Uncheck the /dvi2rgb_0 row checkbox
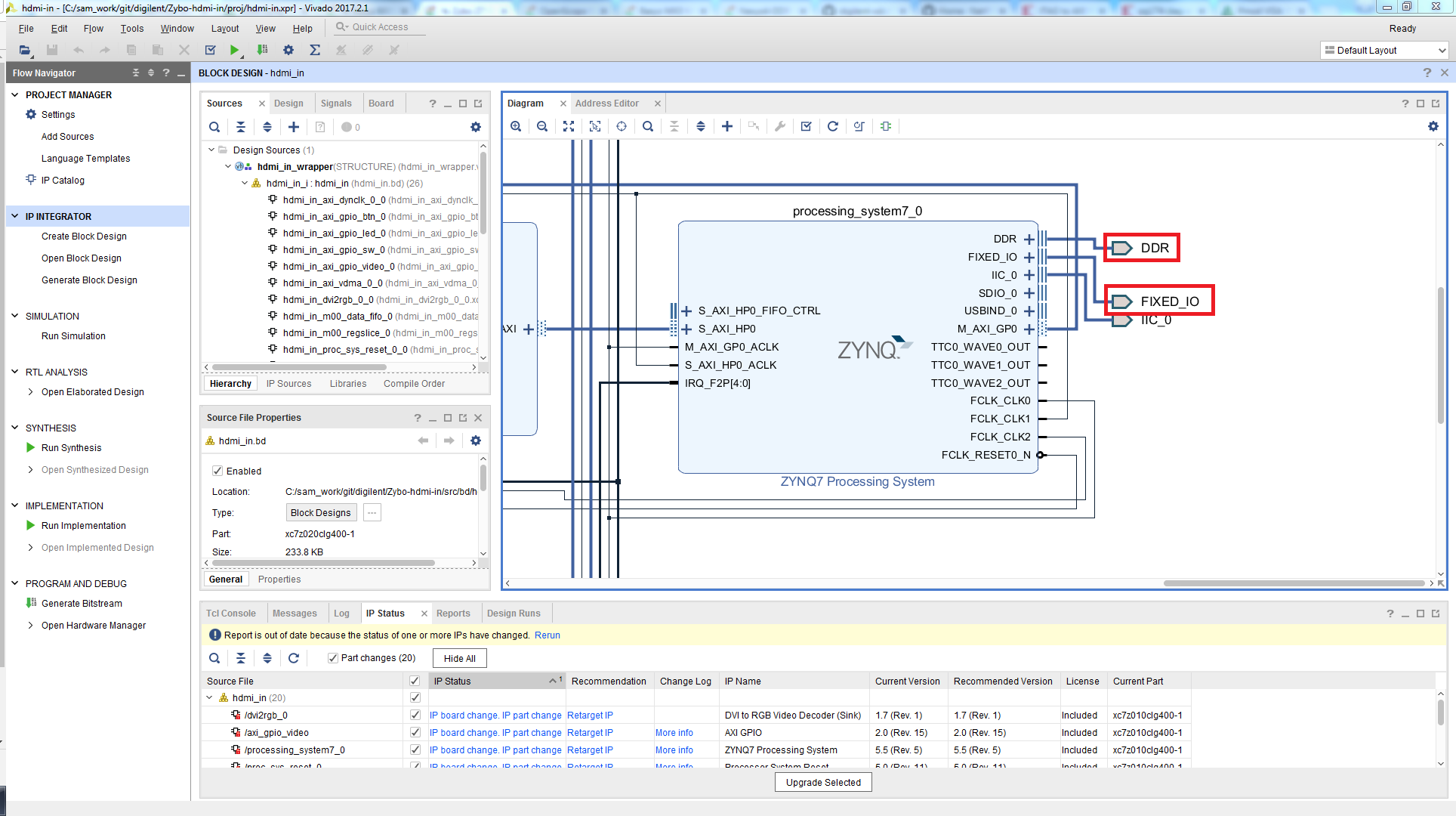The width and height of the screenshot is (1456, 816). click(x=415, y=715)
